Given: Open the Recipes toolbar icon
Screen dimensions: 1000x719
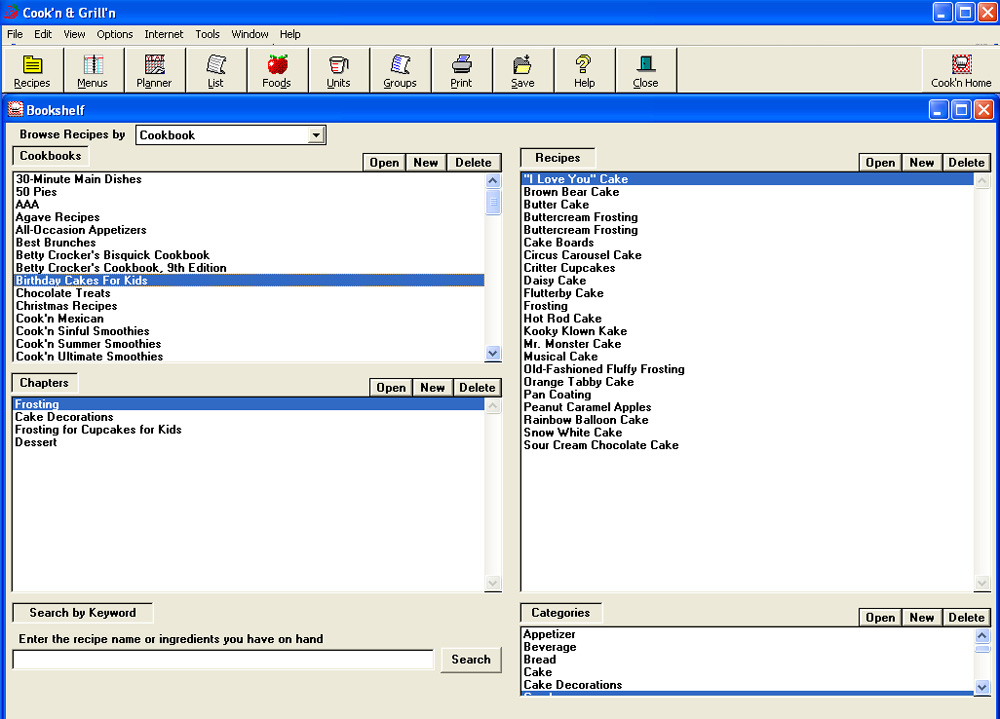Looking at the screenshot, I should (32, 70).
